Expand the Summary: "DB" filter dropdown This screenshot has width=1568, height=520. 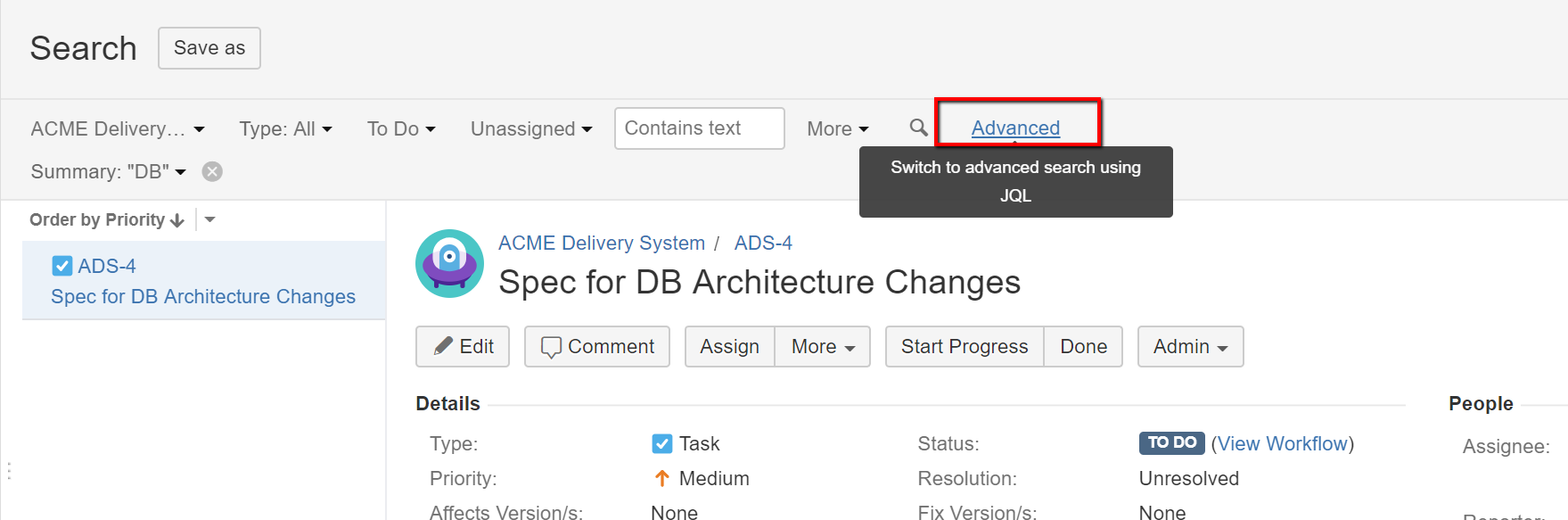(x=108, y=171)
